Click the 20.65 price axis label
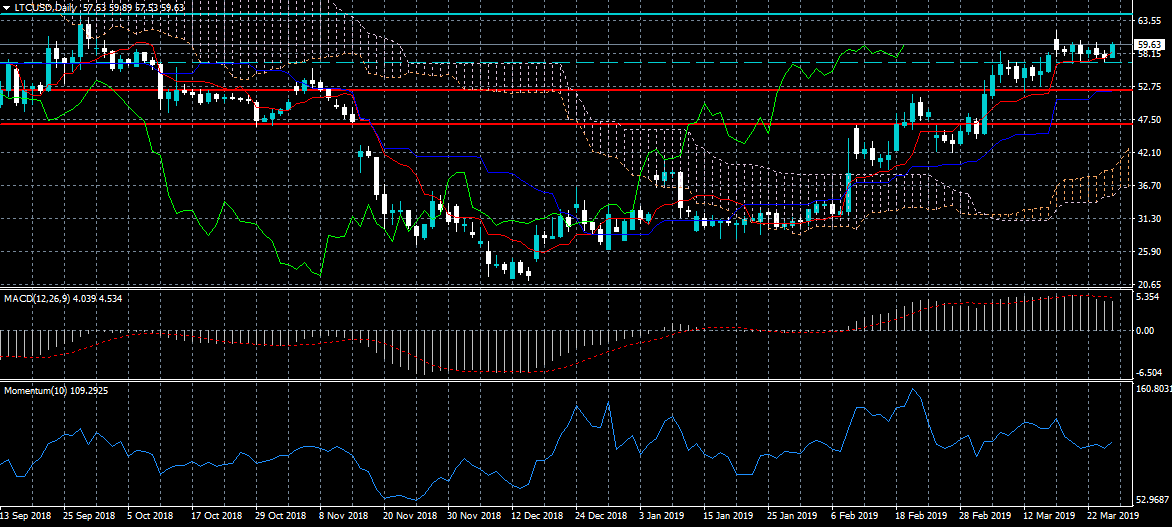This screenshot has width=1172, height=527. [1149, 284]
